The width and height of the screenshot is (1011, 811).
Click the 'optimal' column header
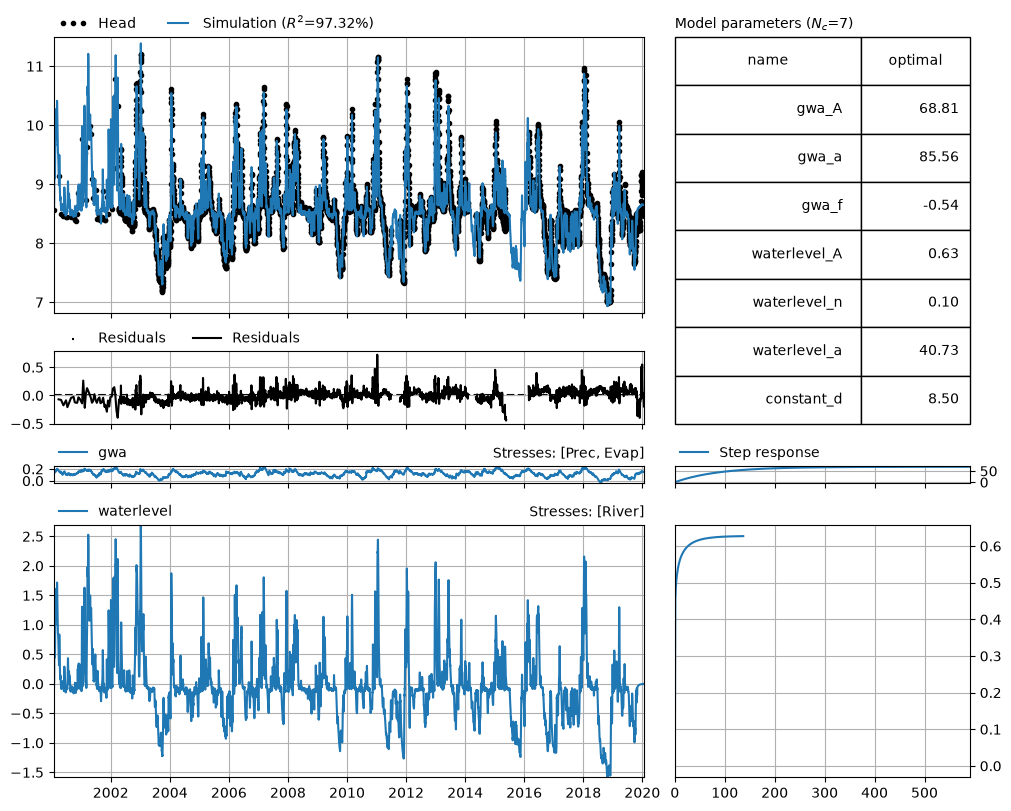(916, 61)
